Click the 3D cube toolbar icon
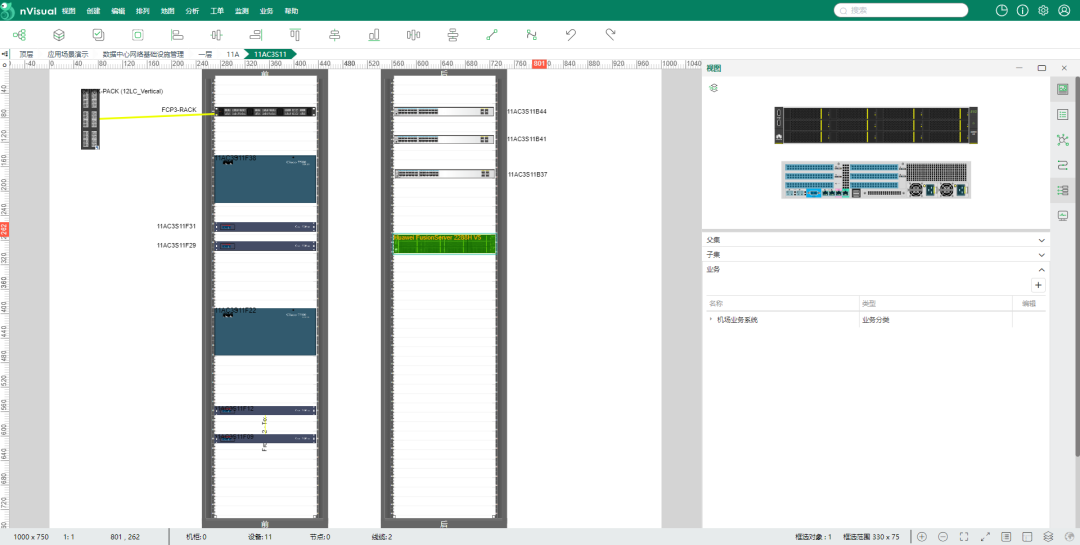The height and width of the screenshot is (545, 1080). point(59,34)
